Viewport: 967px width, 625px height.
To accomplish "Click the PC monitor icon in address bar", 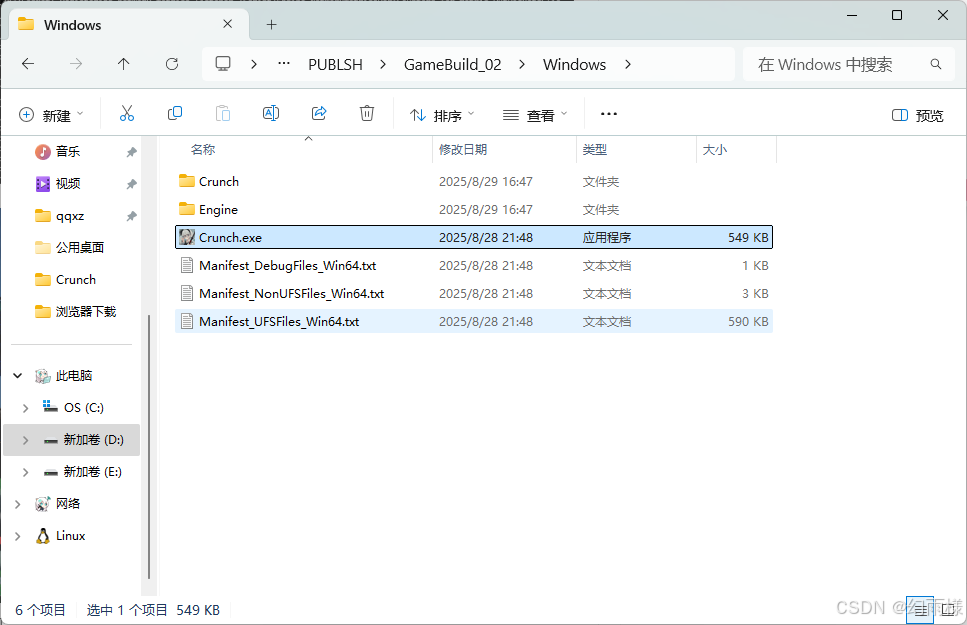I will [x=223, y=64].
